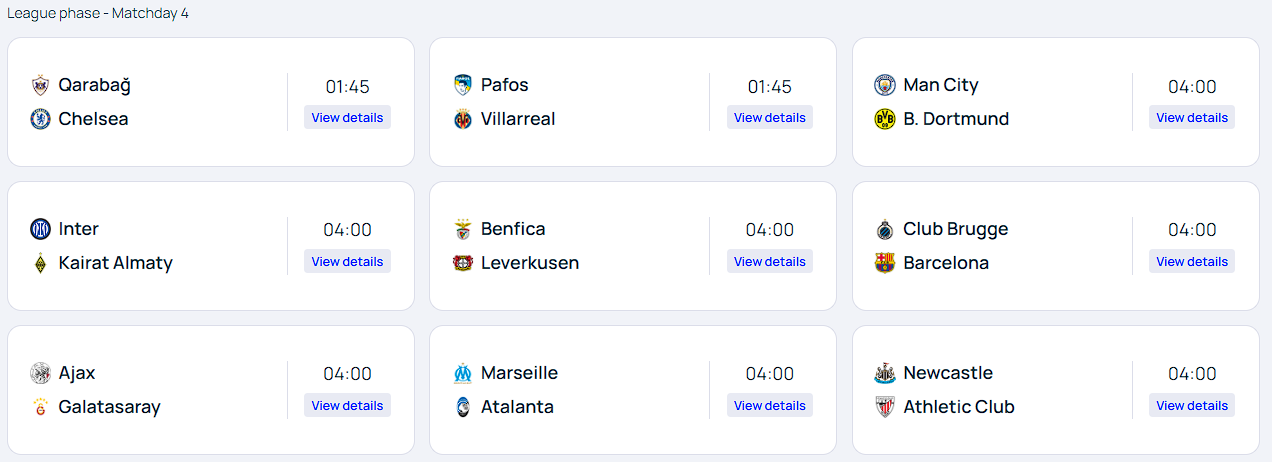View details for Club Brugge vs Barcelona
The height and width of the screenshot is (462, 1272).
point(1191,262)
